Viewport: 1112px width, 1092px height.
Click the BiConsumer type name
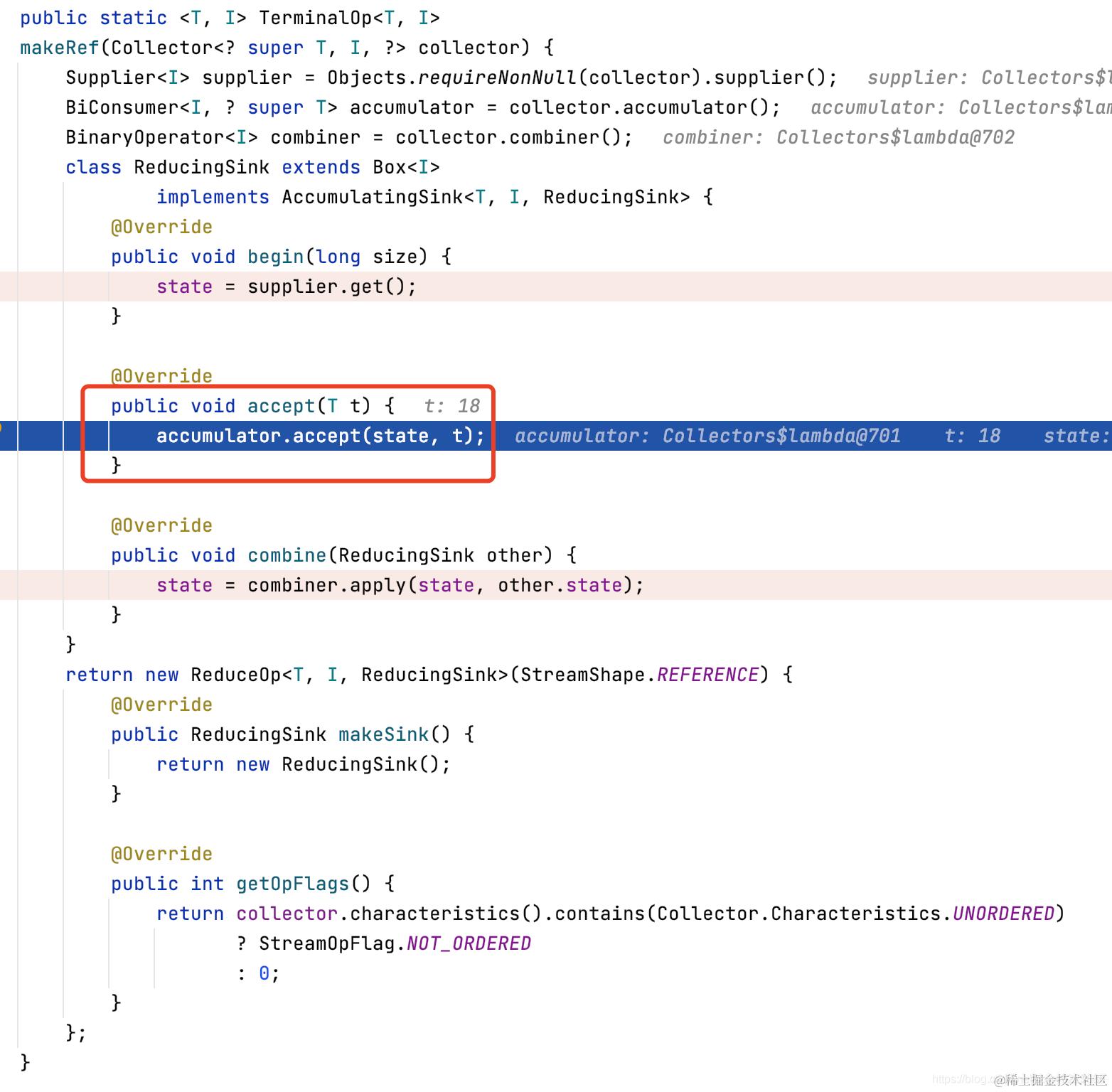(122, 107)
